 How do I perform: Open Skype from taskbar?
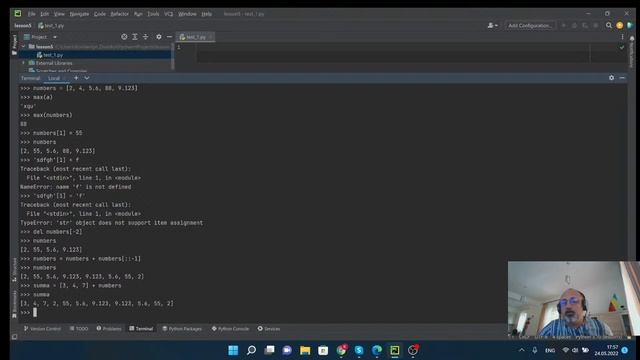click(359, 350)
